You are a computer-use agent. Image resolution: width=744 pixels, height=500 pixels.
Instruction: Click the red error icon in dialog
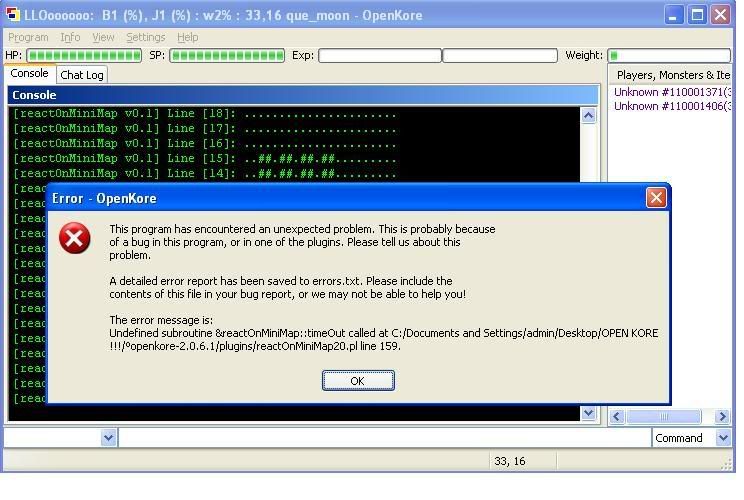[74, 238]
